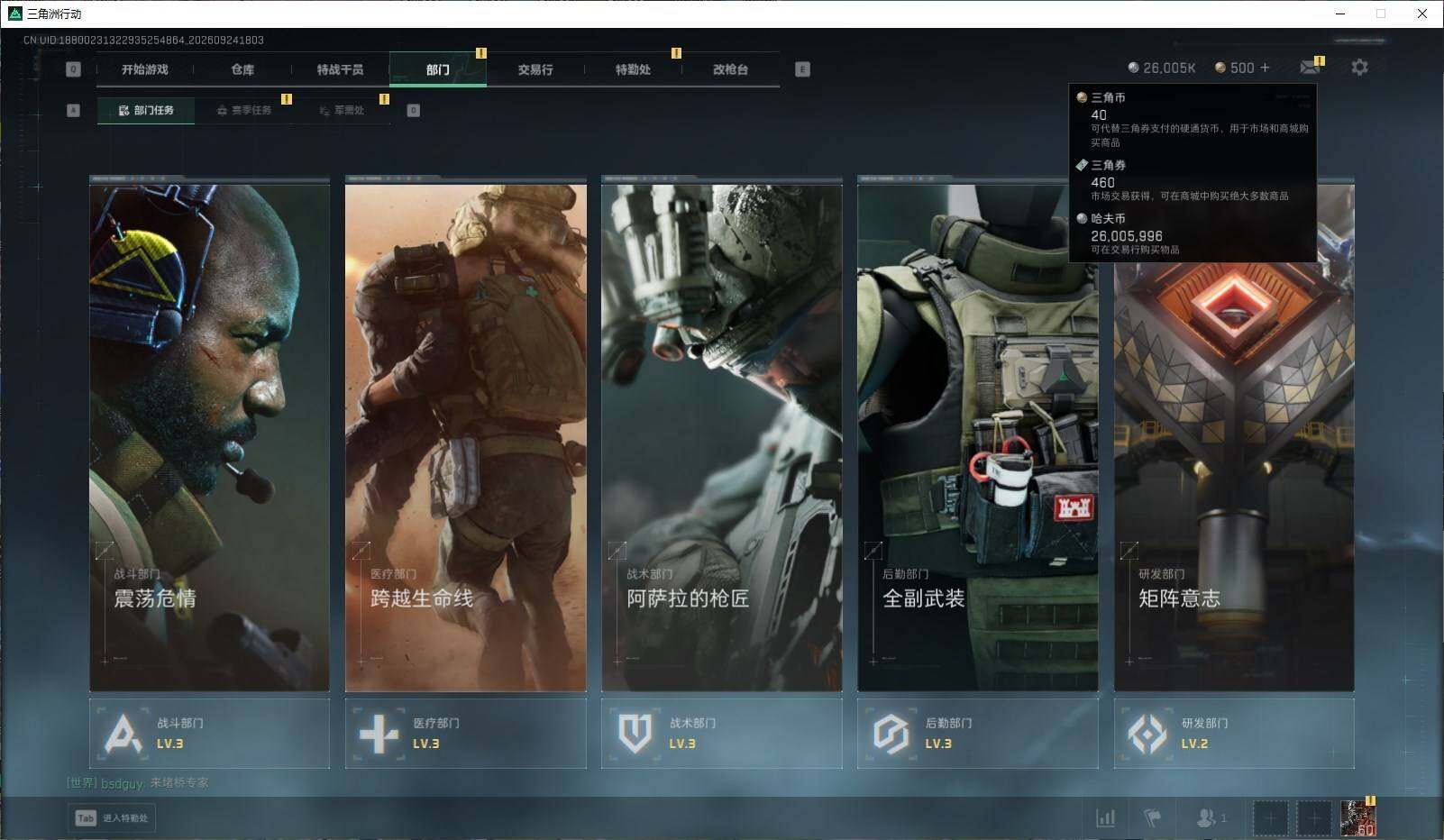The height and width of the screenshot is (840, 1444).
Task: Go to the 特战干员 tab
Action: [x=340, y=69]
